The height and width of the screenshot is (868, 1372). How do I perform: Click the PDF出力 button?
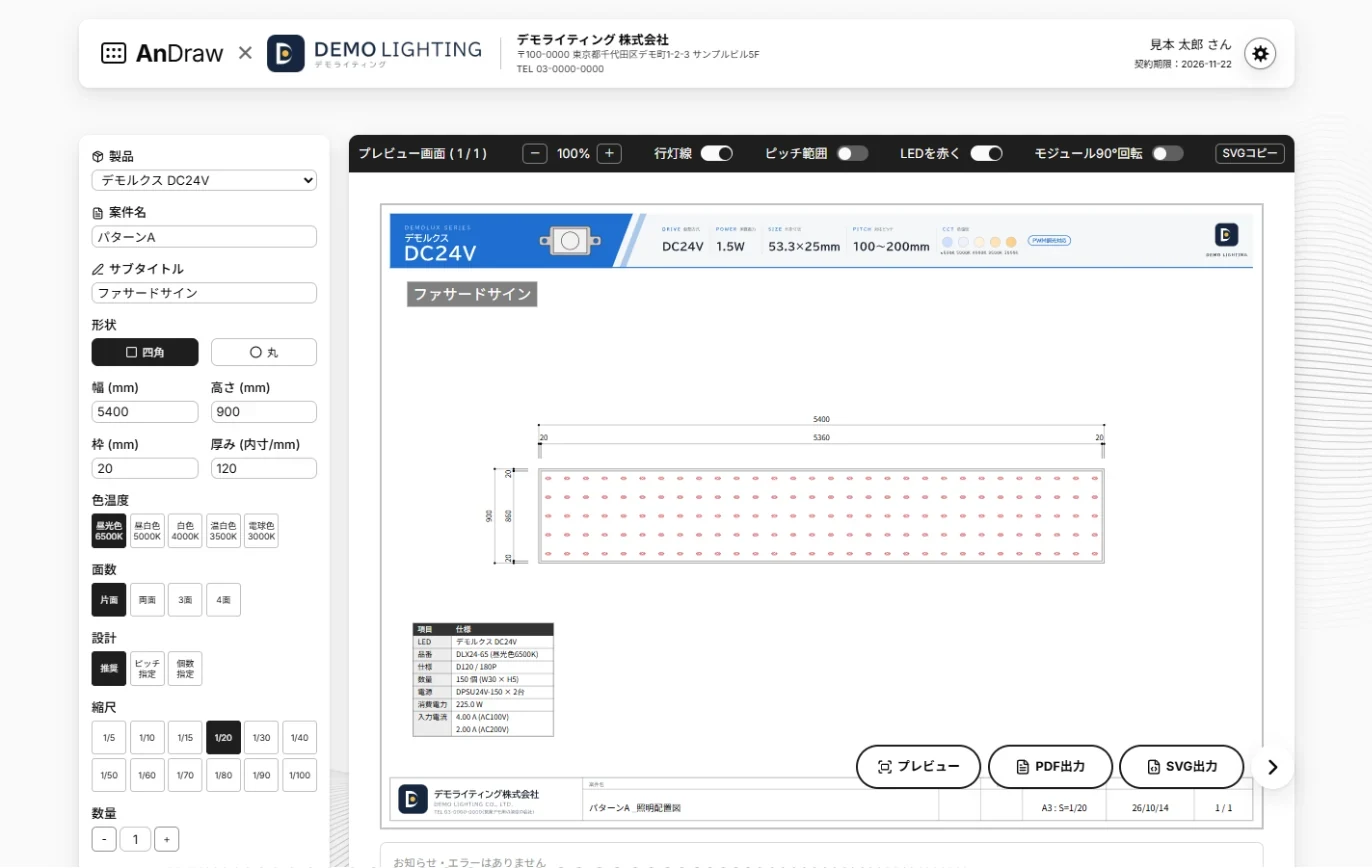[1050, 767]
